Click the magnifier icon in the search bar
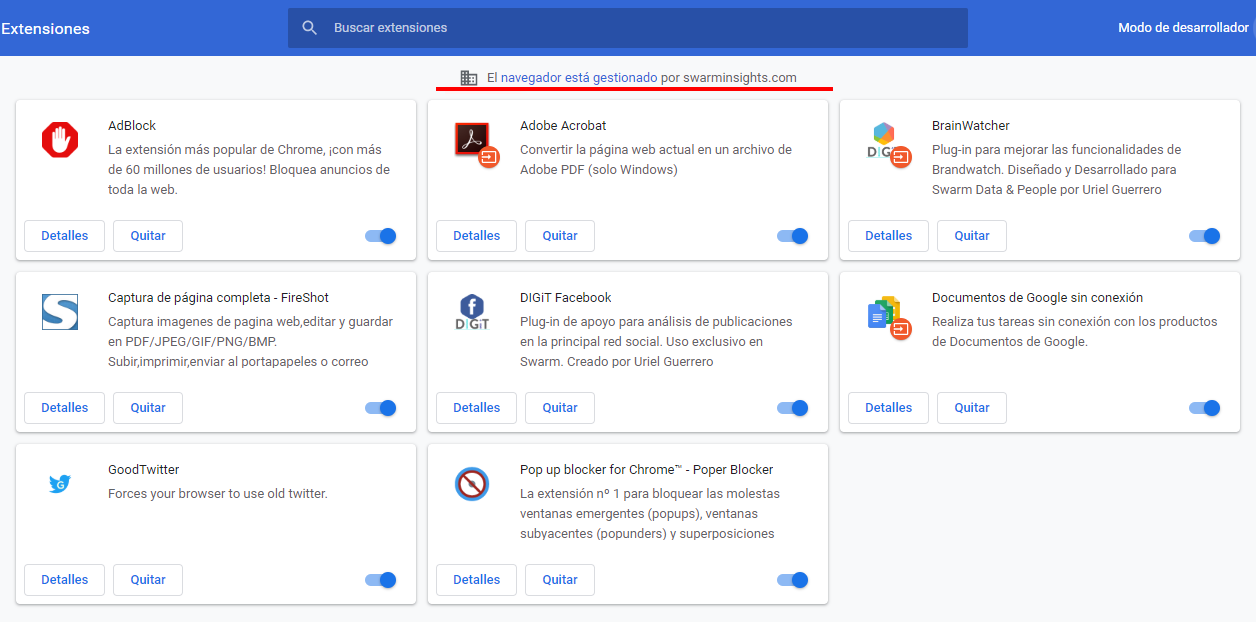The image size is (1256, 622). pos(310,28)
